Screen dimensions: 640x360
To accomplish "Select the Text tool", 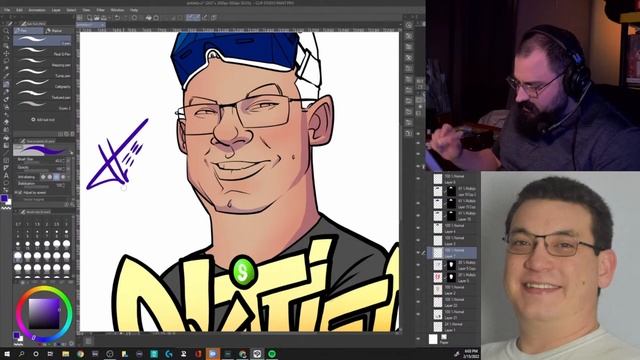I will [x=6, y=176].
